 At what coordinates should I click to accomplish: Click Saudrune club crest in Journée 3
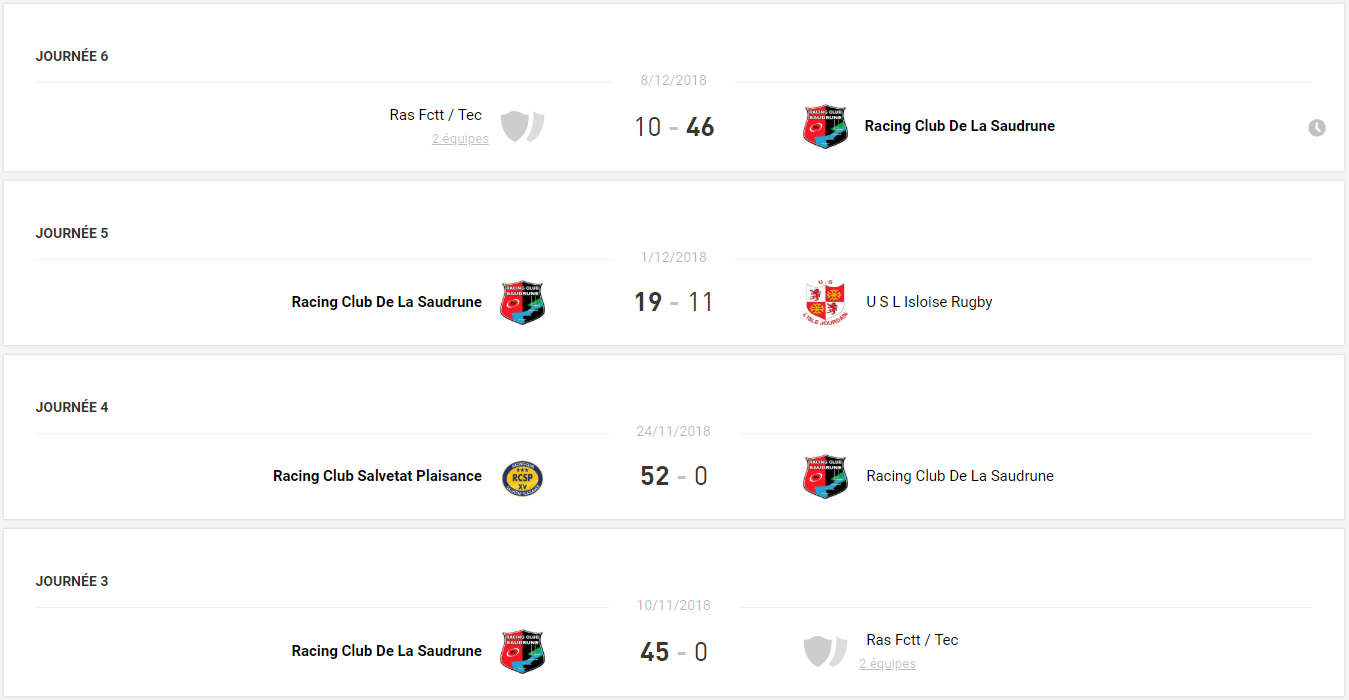tap(522, 651)
